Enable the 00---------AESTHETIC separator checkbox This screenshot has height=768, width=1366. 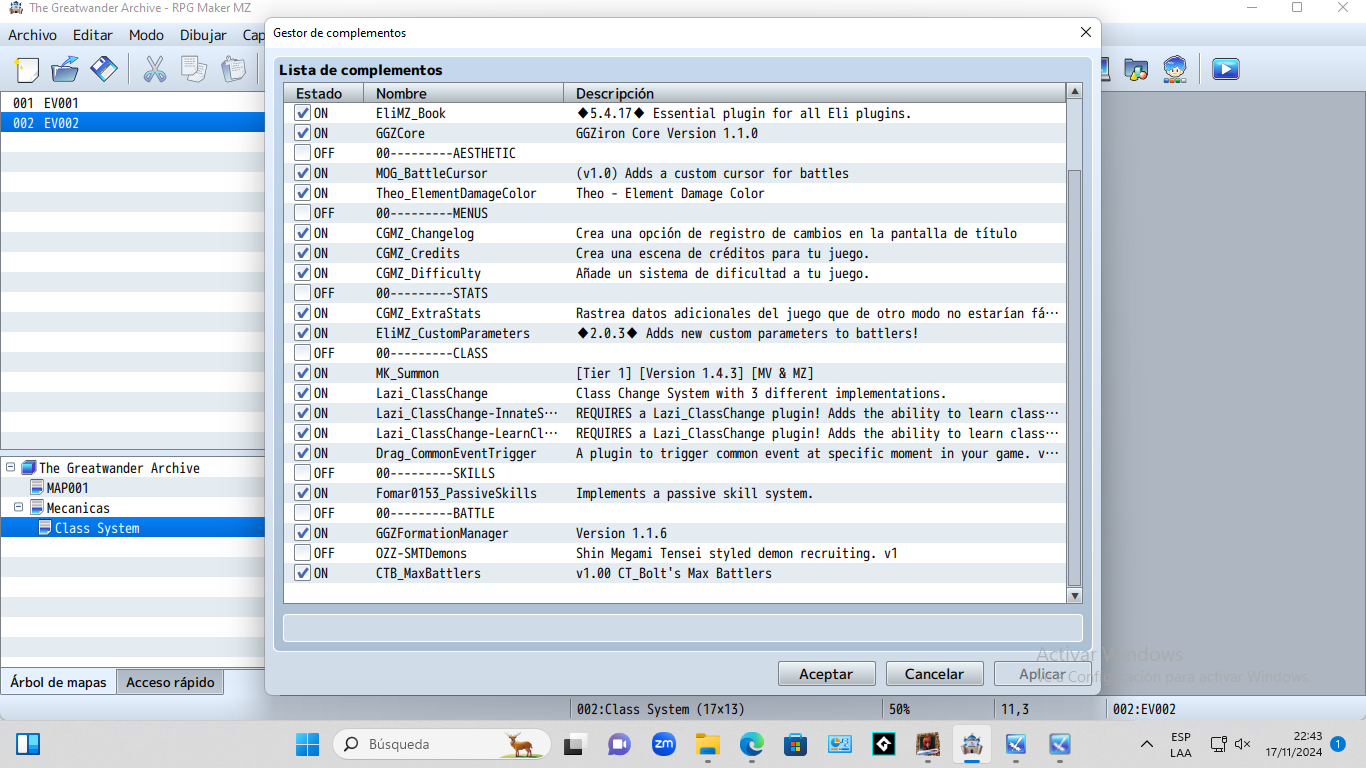(302, 153)
